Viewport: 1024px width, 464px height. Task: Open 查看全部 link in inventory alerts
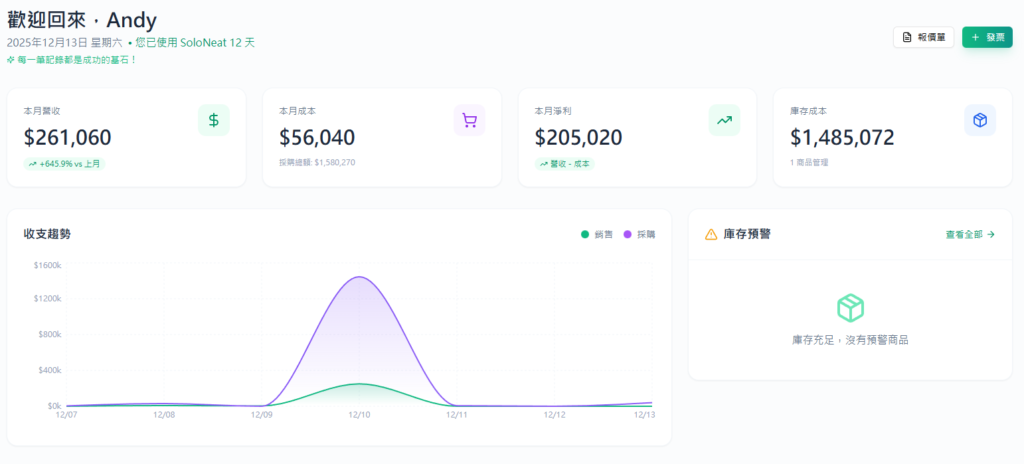(970, 234)
